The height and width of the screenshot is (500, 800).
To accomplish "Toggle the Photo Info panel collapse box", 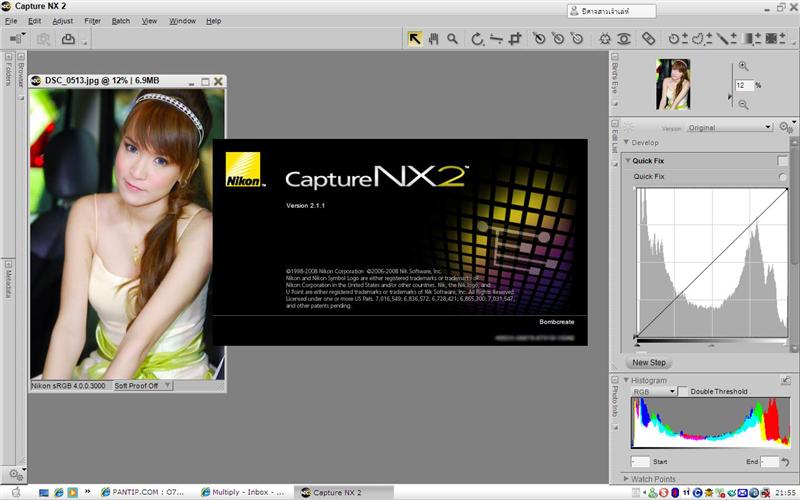I will tap(615, 380).
